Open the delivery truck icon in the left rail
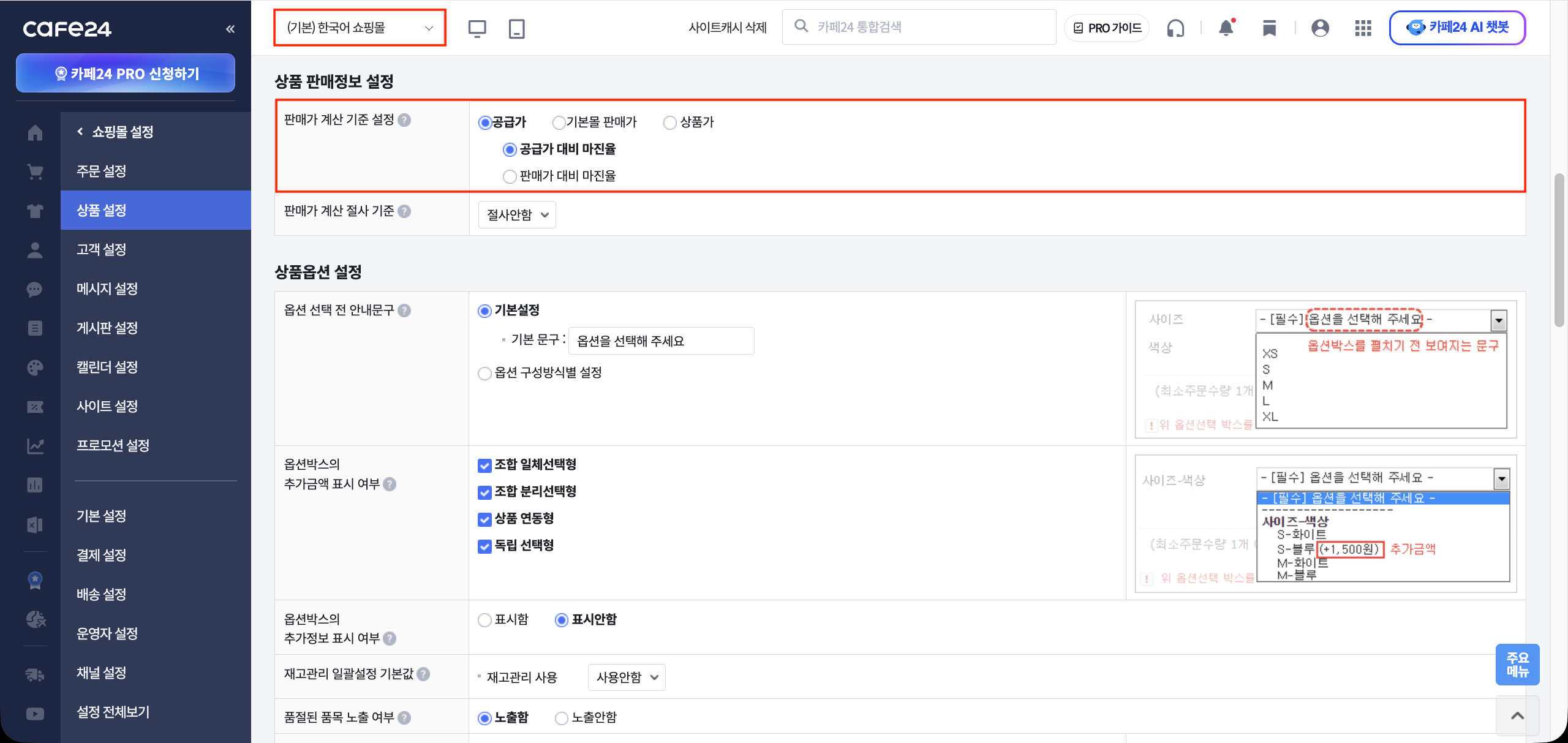 click(x=35, y=674)
